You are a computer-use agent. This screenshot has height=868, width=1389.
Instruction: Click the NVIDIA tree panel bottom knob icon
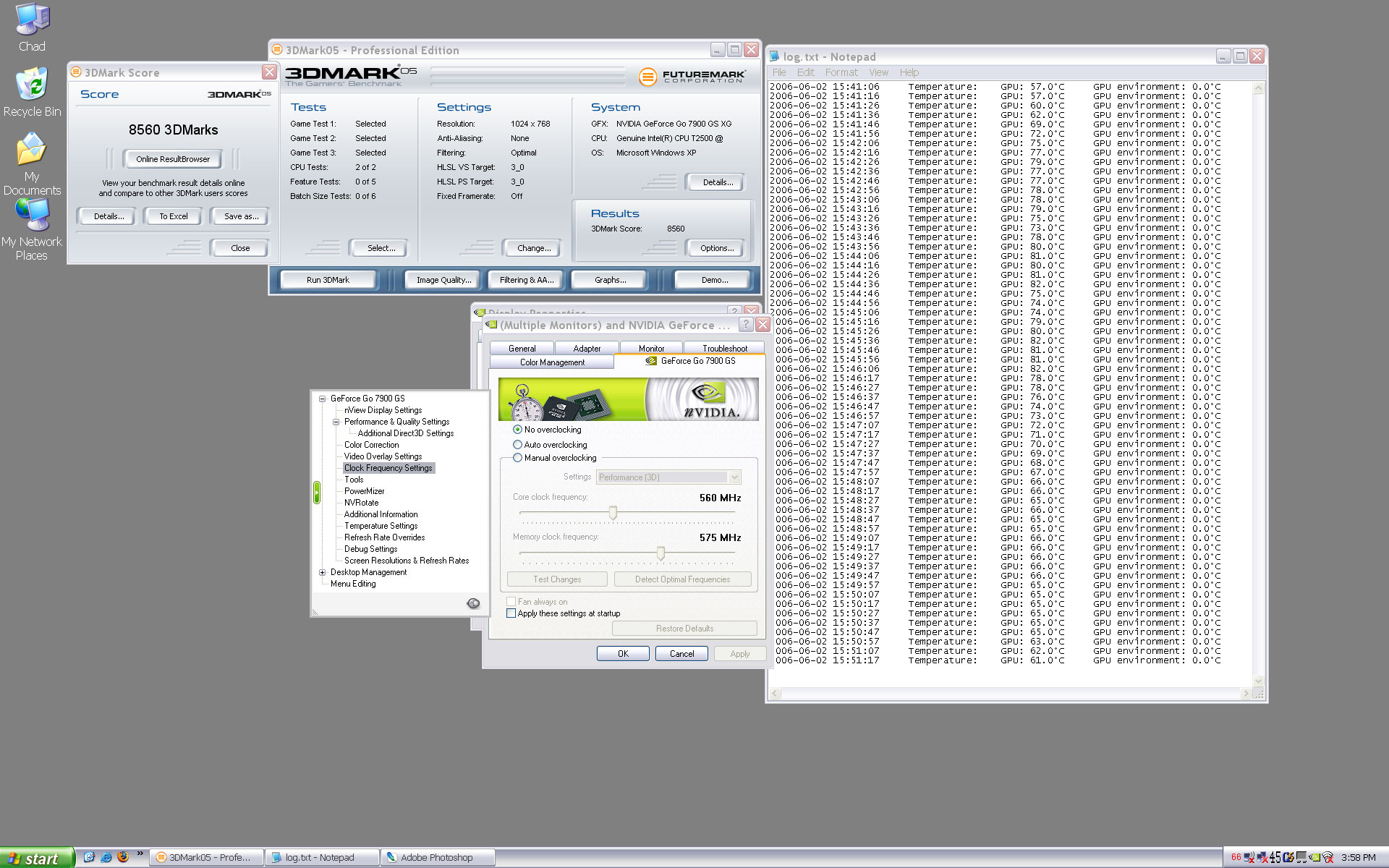[473, 603]
